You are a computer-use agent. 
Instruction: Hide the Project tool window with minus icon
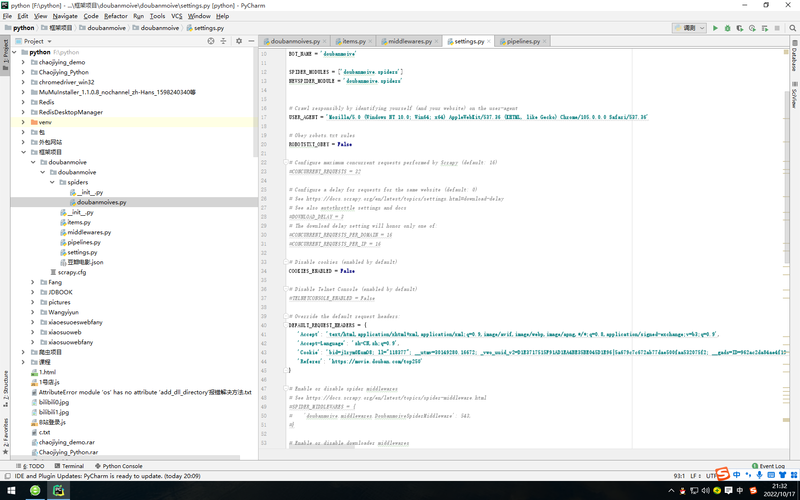(x=251, y=41)
